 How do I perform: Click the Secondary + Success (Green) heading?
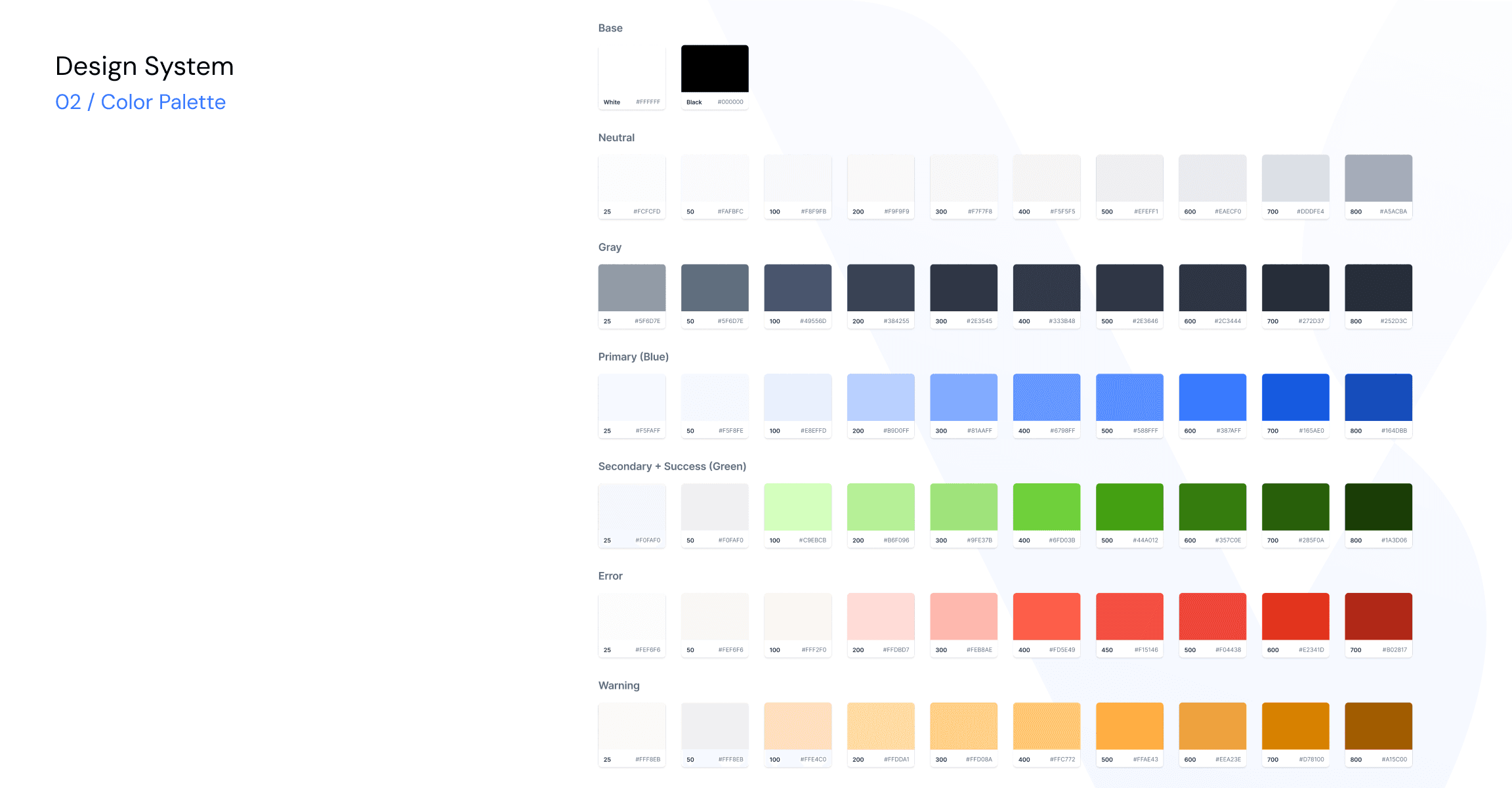coord(672,466)
